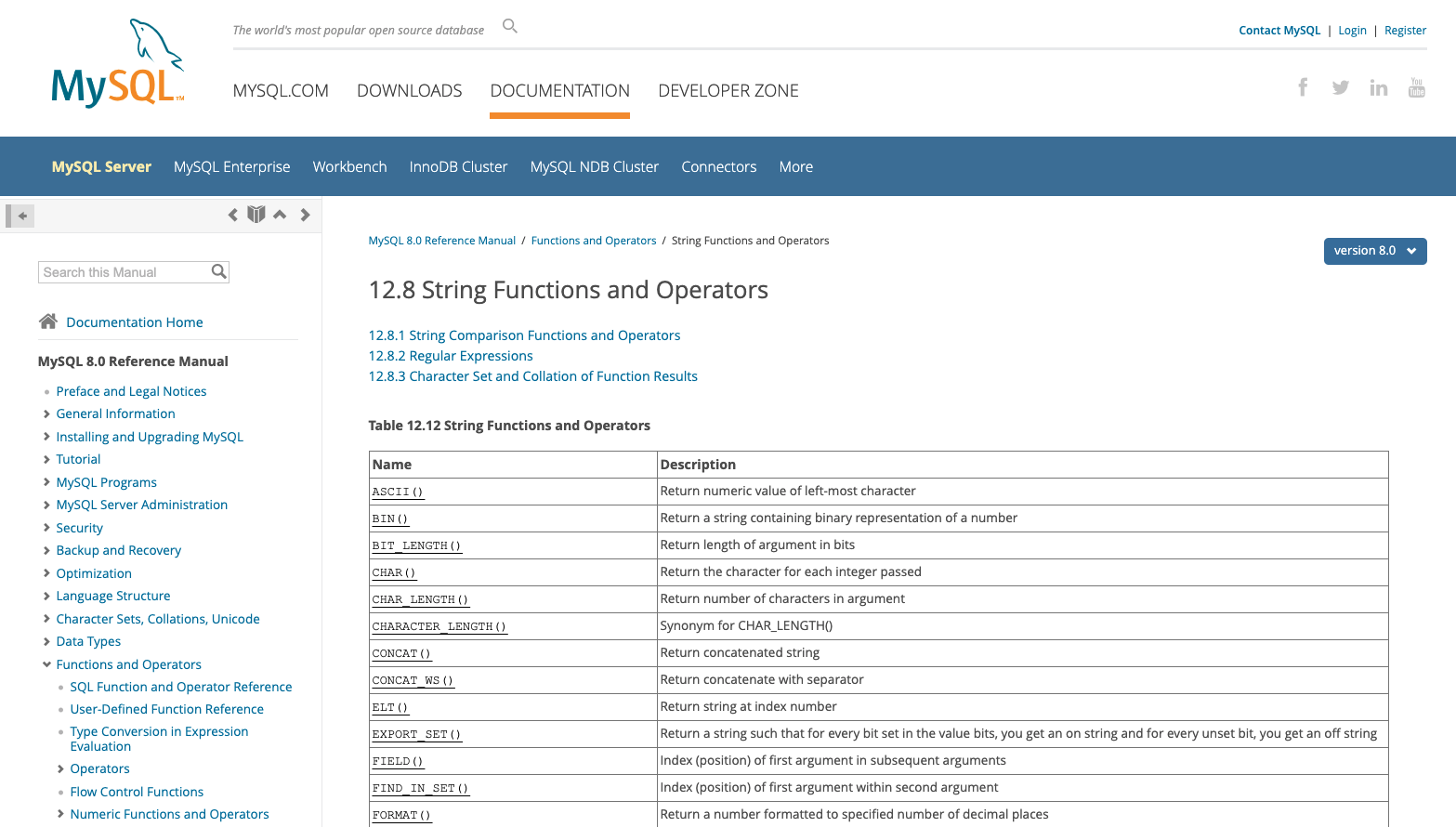The width and height of the screenshot is (1456, 827).
Task: Switch to the InnoDB Cluster tab
Action: point(458,166)
